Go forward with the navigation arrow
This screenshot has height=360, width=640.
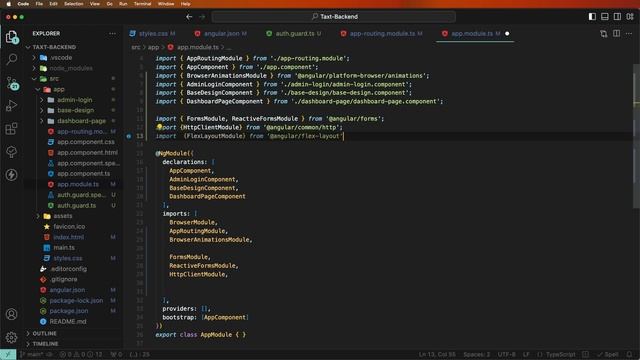[202, 17]
